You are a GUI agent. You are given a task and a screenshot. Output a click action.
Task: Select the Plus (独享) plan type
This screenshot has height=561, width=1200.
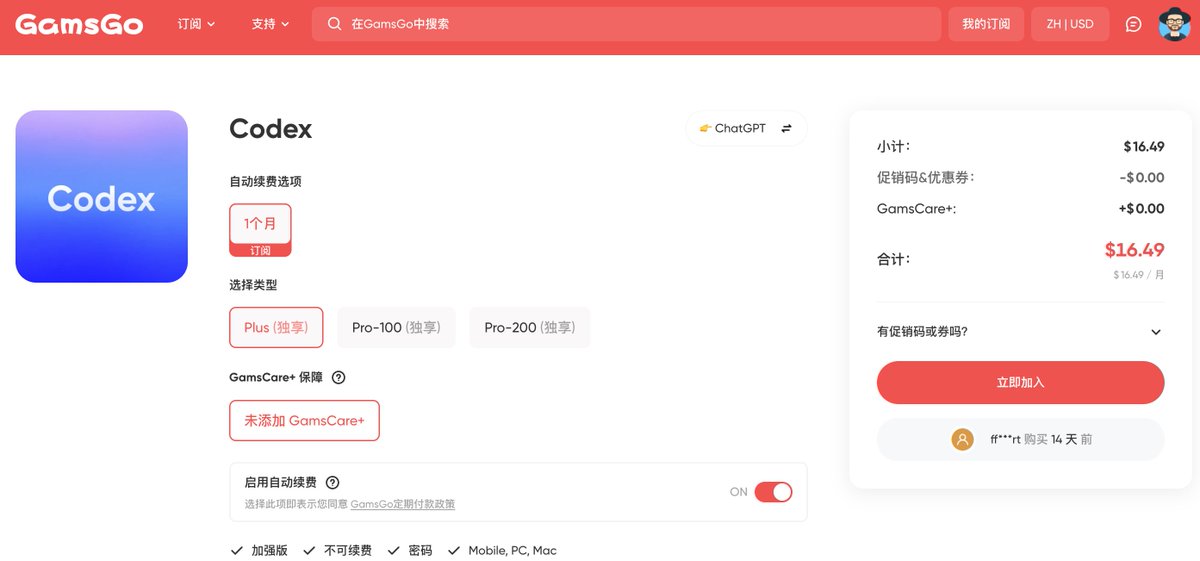pos(276,327)
